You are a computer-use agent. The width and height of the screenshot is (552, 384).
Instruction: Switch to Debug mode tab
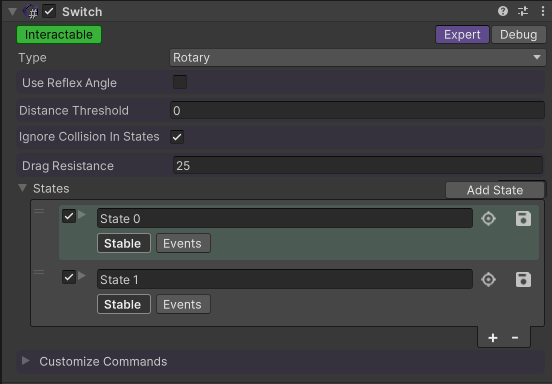pyautogui.click(x=519, y=34)
